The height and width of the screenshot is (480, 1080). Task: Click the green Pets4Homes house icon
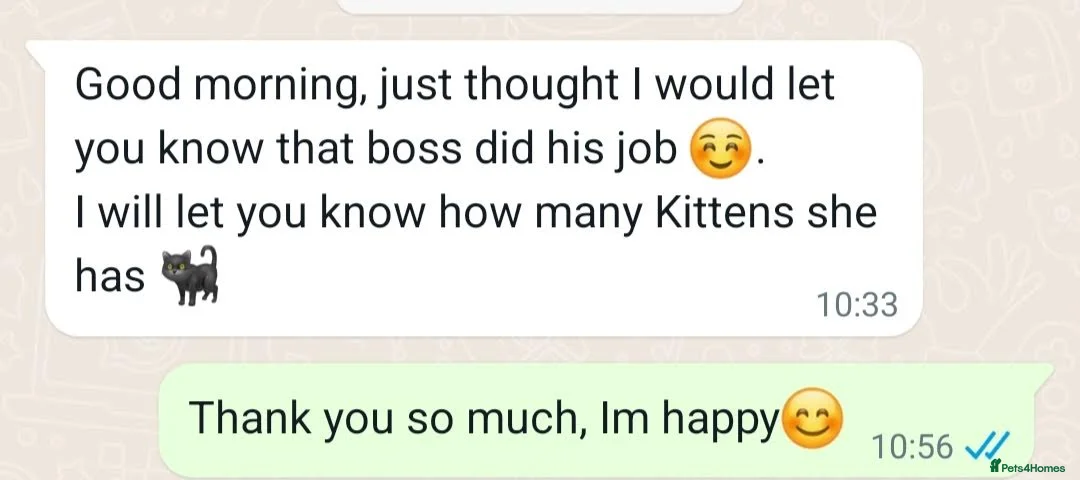[995, 466]
